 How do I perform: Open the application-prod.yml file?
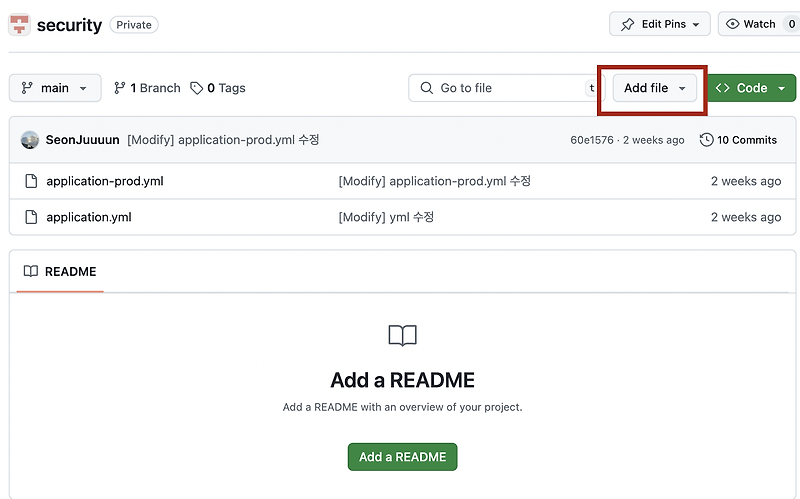[x=105, y=181]
